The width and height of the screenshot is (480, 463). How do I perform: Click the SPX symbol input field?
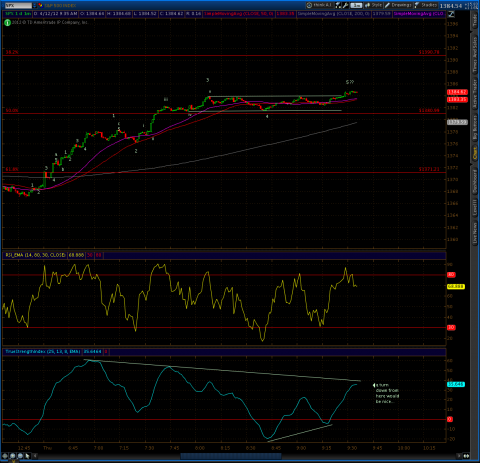pyautogui.click(x=18, y=5)
